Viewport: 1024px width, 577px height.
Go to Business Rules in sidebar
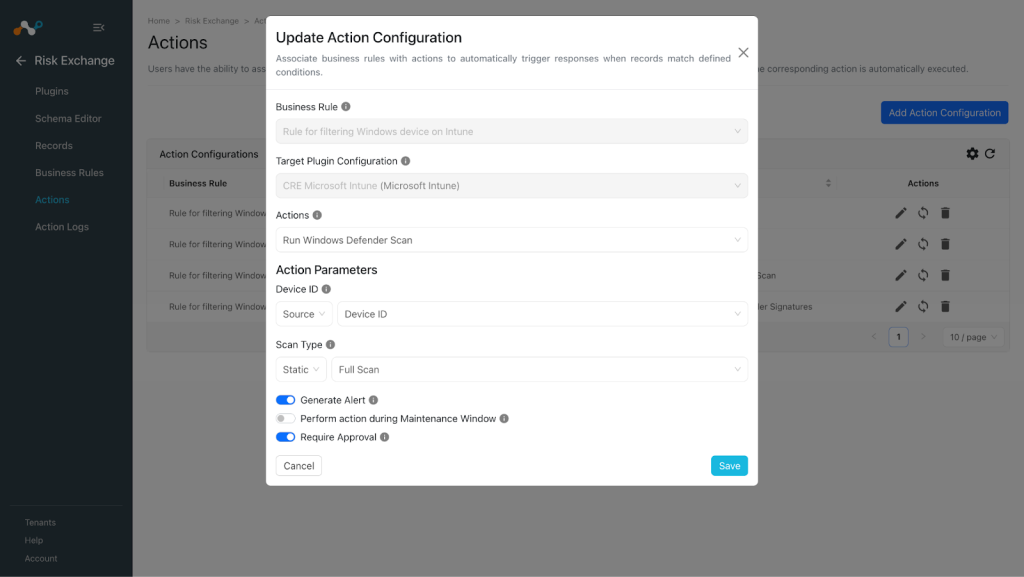point(69,172)
